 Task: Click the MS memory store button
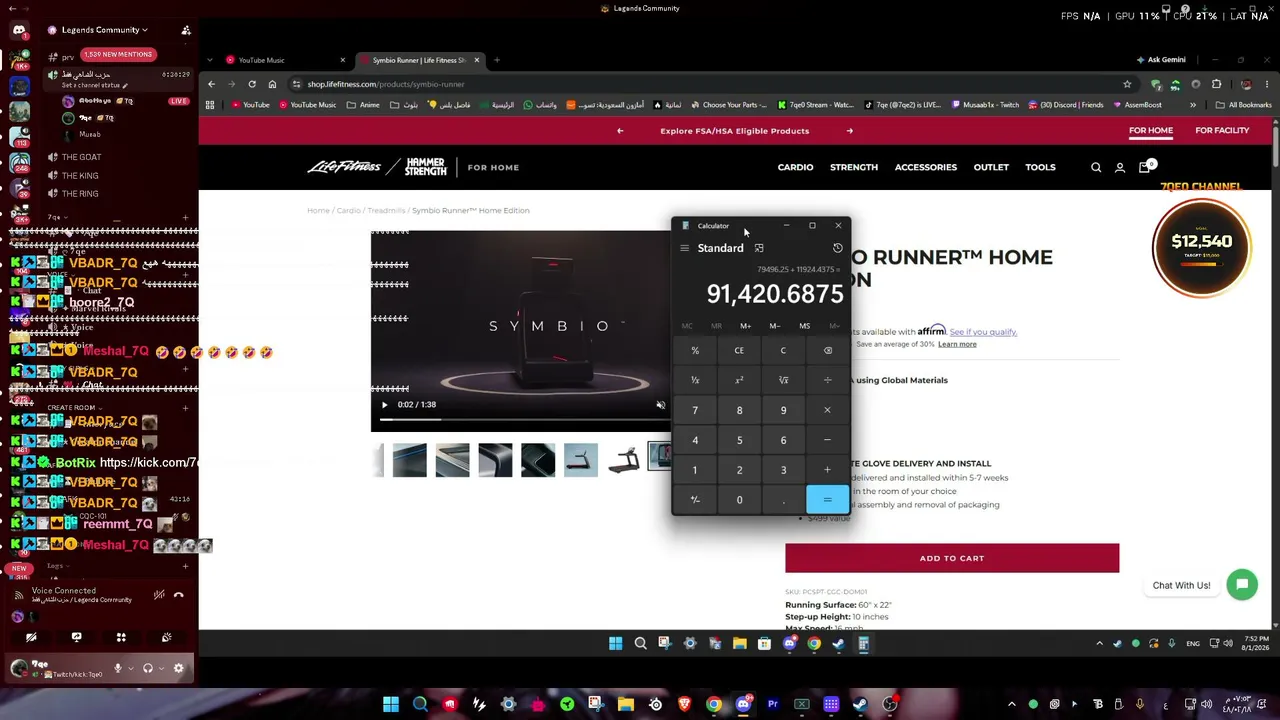804,326
